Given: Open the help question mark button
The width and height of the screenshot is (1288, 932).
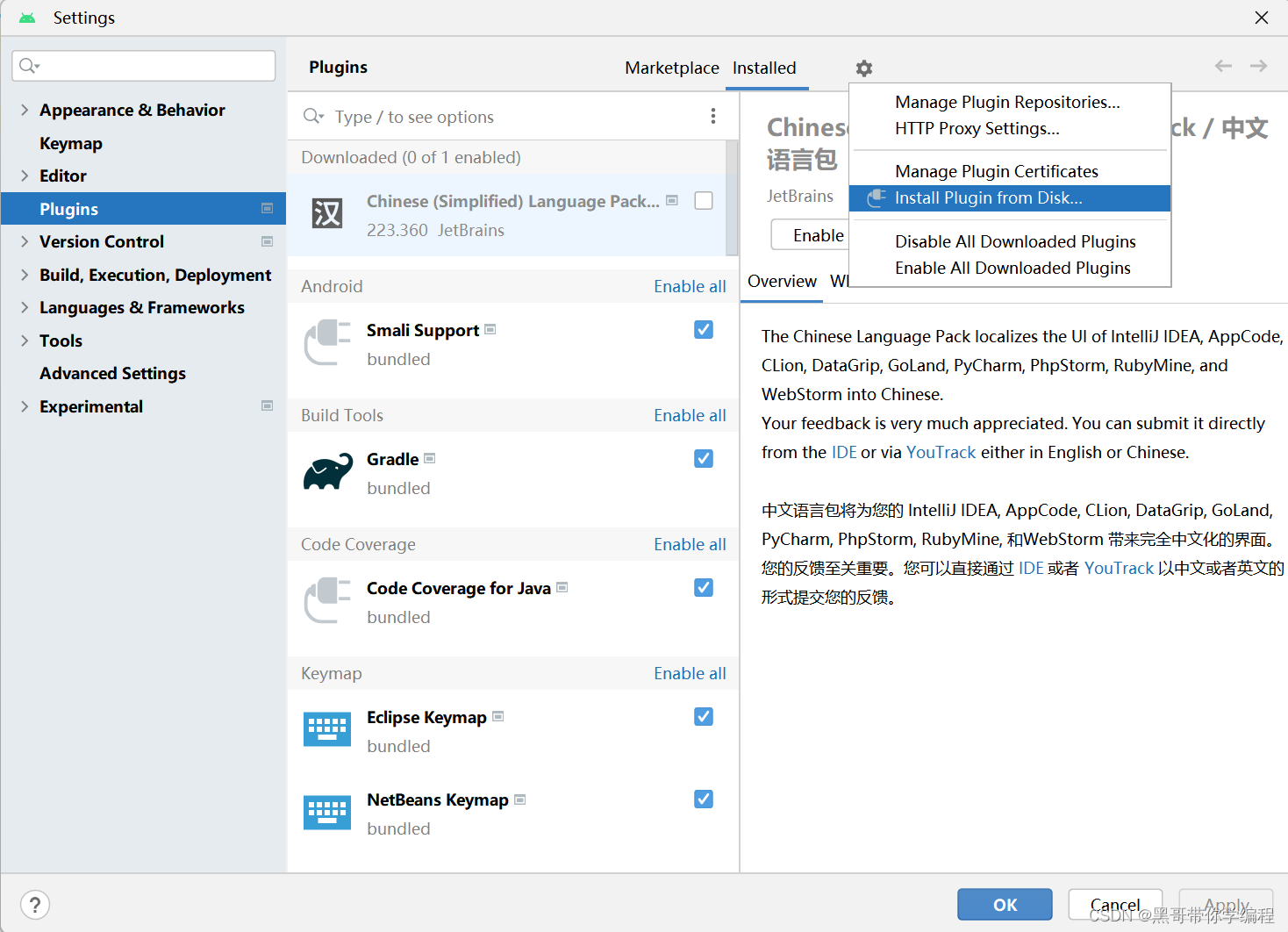Looking at the screenshot, I should click(35, 905).
